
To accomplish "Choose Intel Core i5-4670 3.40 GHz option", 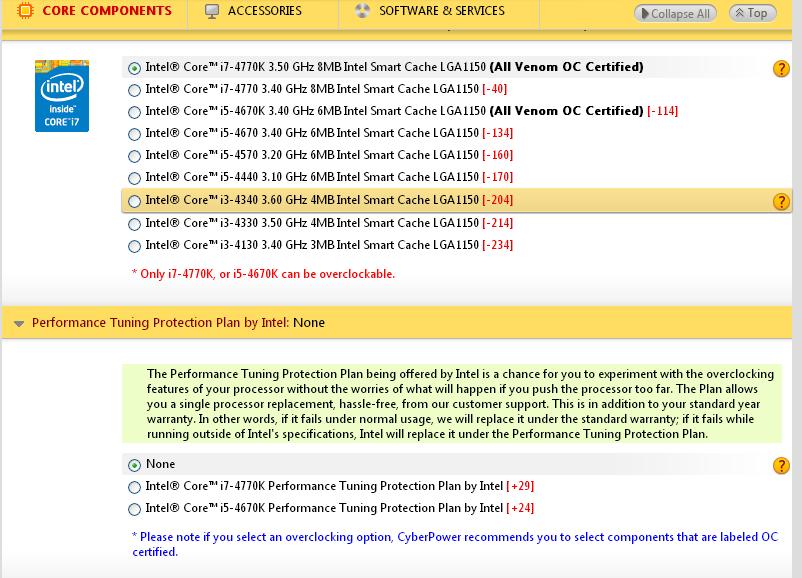I will pos(135,135).
